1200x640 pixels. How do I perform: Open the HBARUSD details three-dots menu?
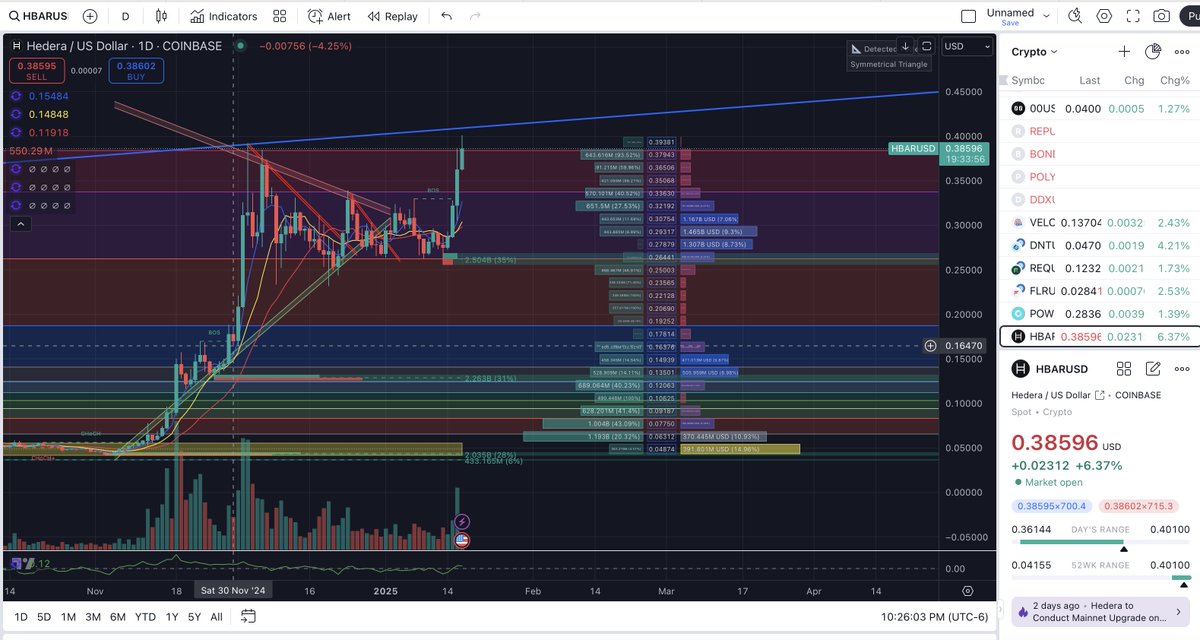(x=1182, y=369)
